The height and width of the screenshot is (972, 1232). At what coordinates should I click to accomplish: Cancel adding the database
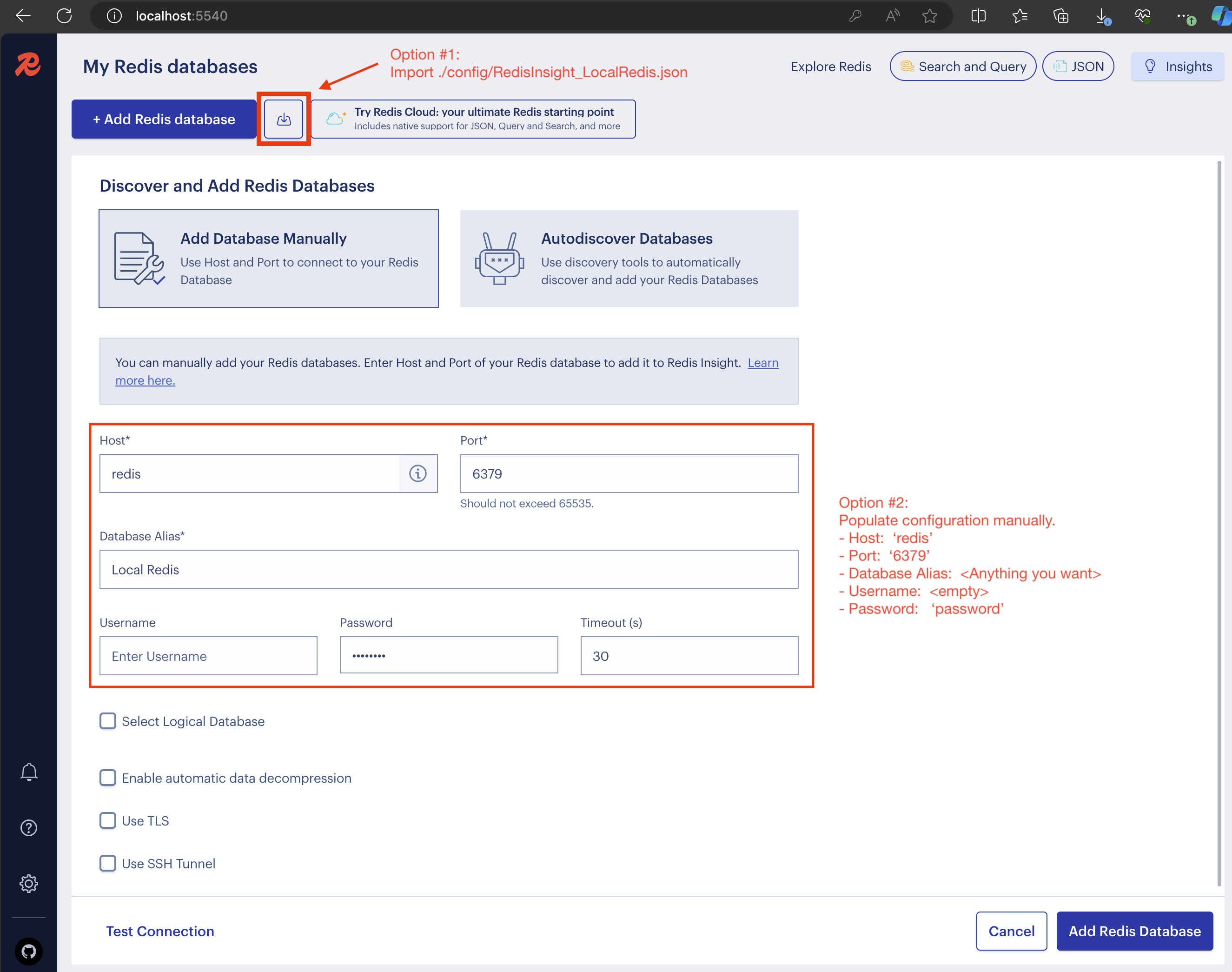point(1011,932)
